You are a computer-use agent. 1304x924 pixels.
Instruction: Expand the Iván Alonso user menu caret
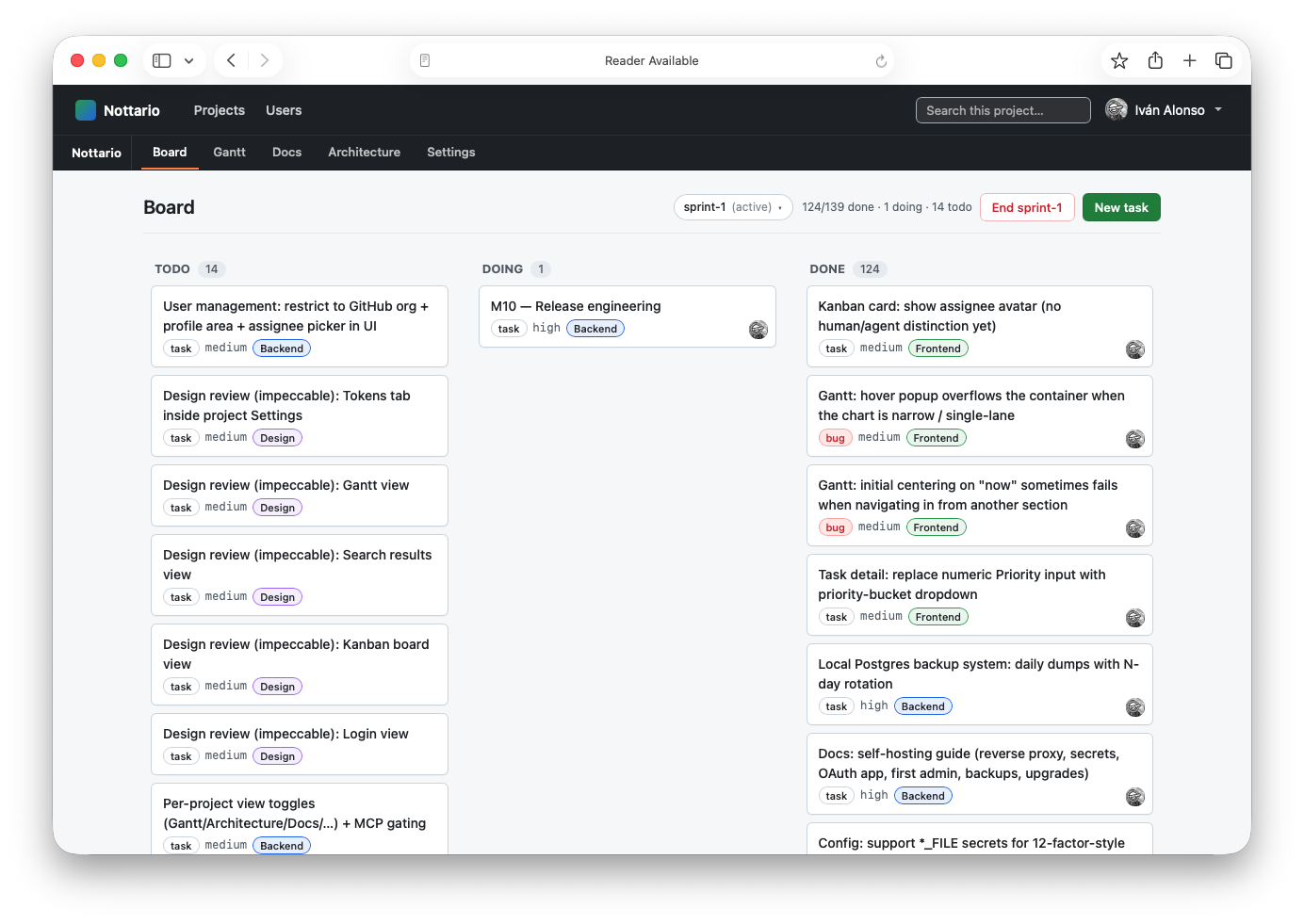coord(1218,110)
